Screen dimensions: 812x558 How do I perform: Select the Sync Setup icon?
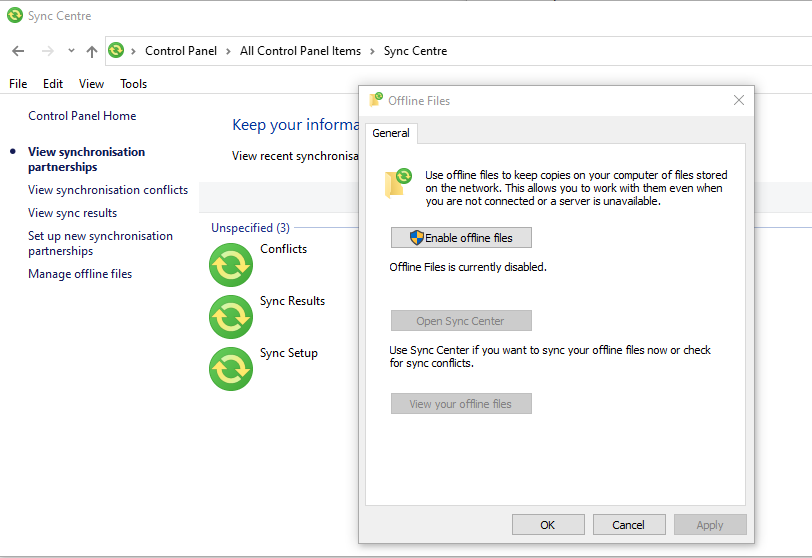(231, 369)
